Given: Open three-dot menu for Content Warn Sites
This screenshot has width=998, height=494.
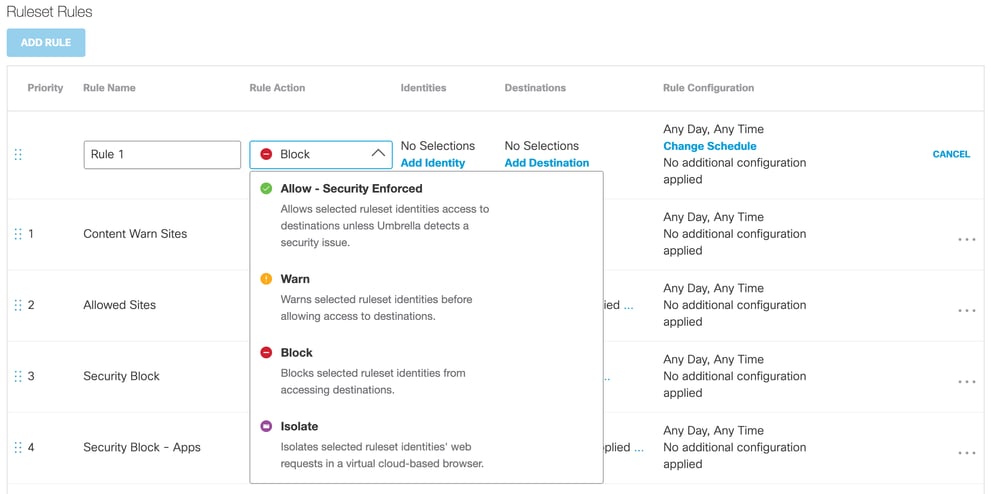Looking at the screenshot, I should 966,240.
